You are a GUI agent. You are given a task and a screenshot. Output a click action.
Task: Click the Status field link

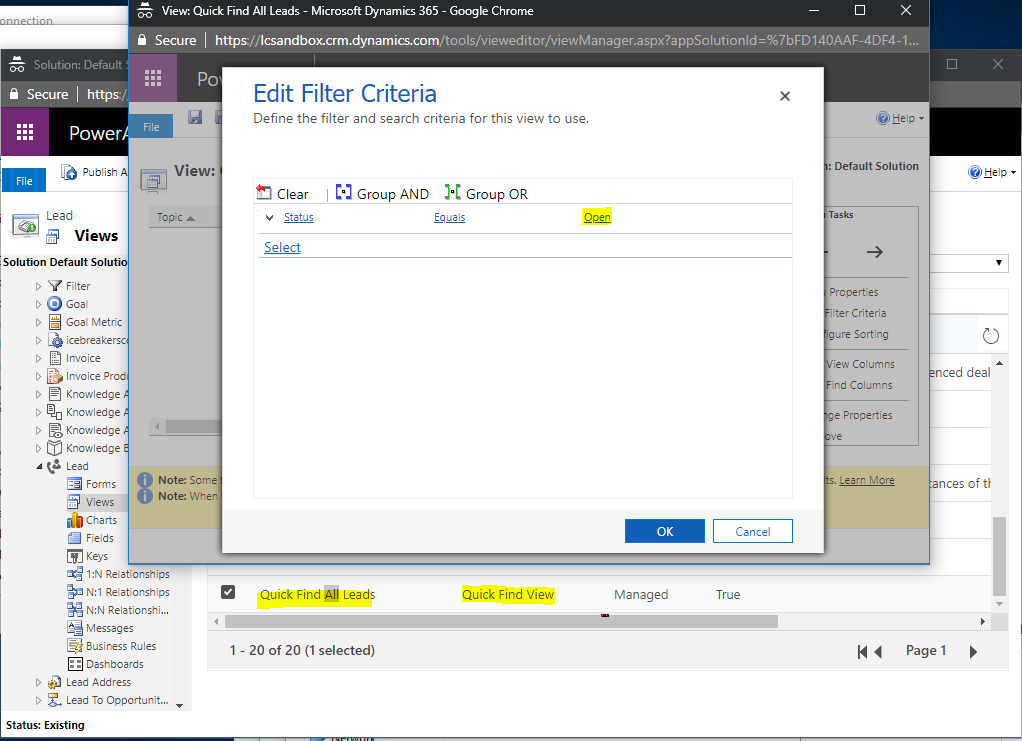click(x=299, y=217)
